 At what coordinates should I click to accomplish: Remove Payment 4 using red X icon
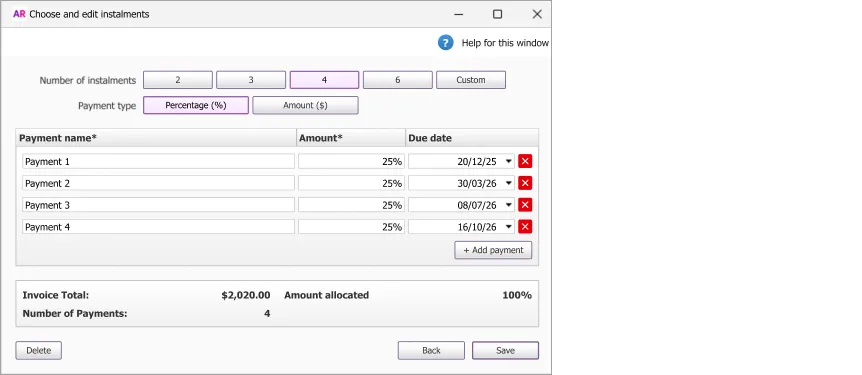[525, 227]
